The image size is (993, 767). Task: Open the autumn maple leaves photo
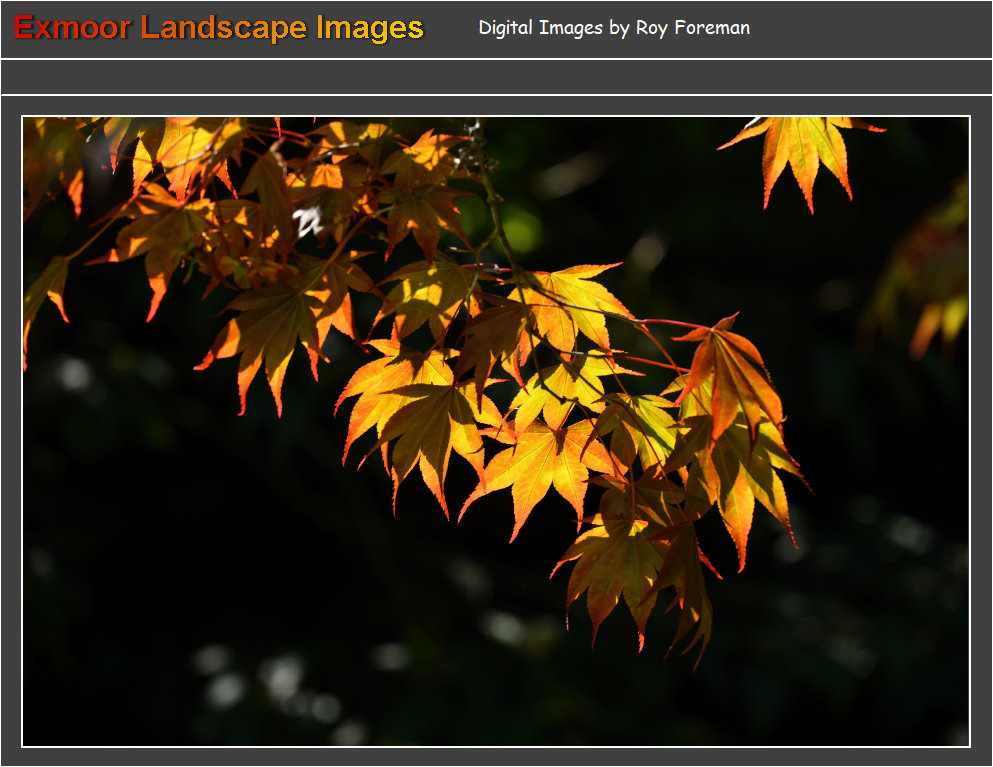[x=496, y=432]
